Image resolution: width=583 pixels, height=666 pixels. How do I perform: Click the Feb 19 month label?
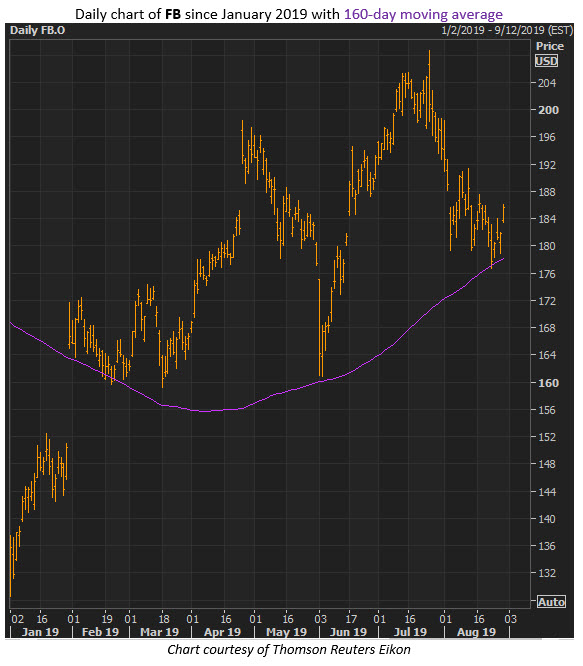(100, 632)
